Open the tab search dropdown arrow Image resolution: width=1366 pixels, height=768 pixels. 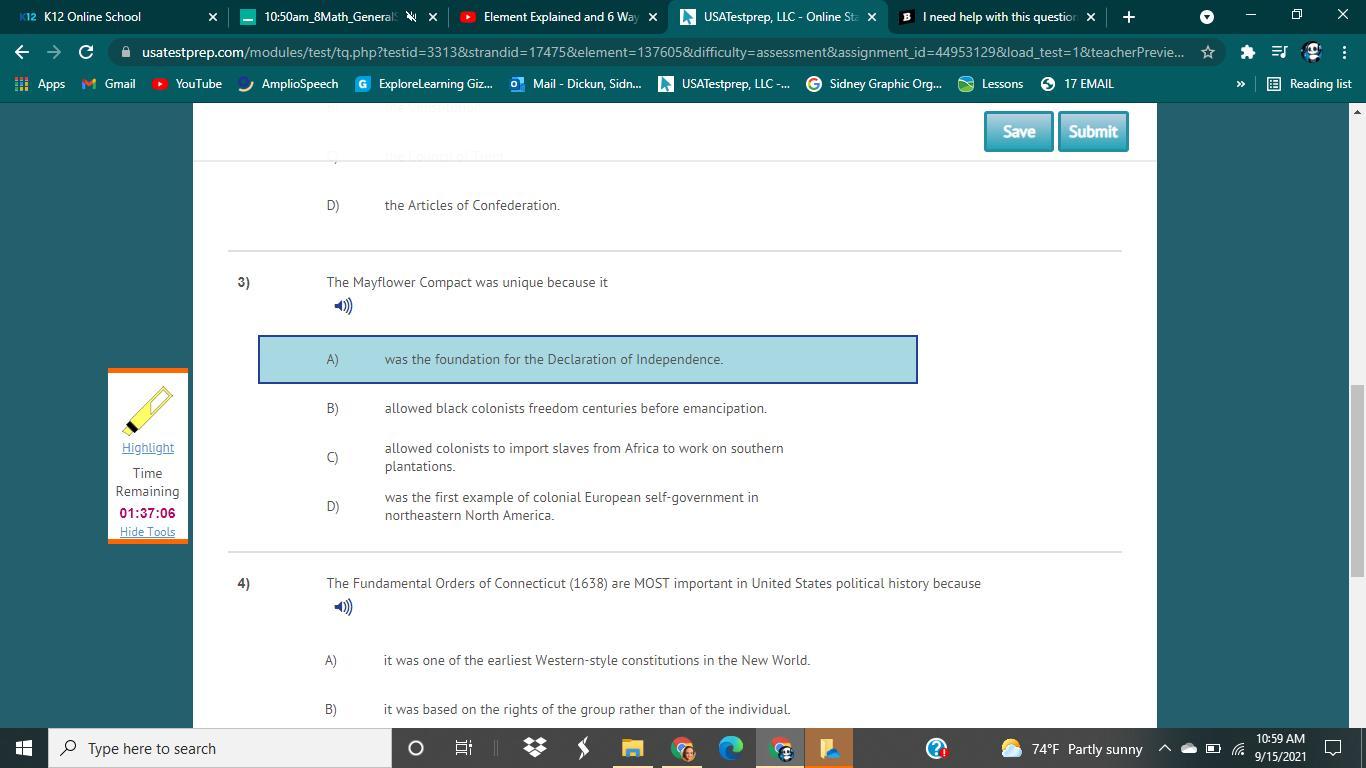1207,17
